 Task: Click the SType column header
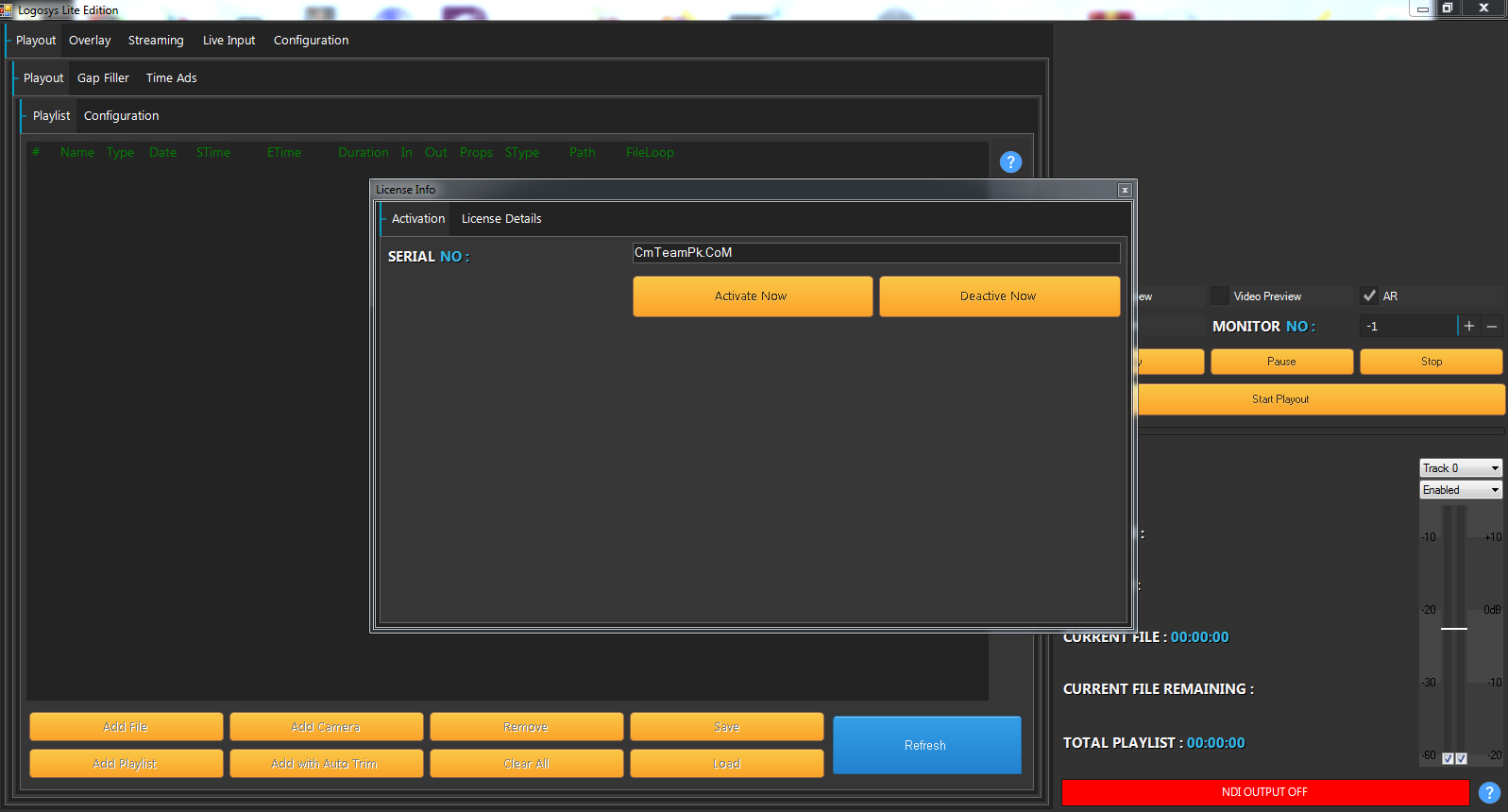(522, 153)
